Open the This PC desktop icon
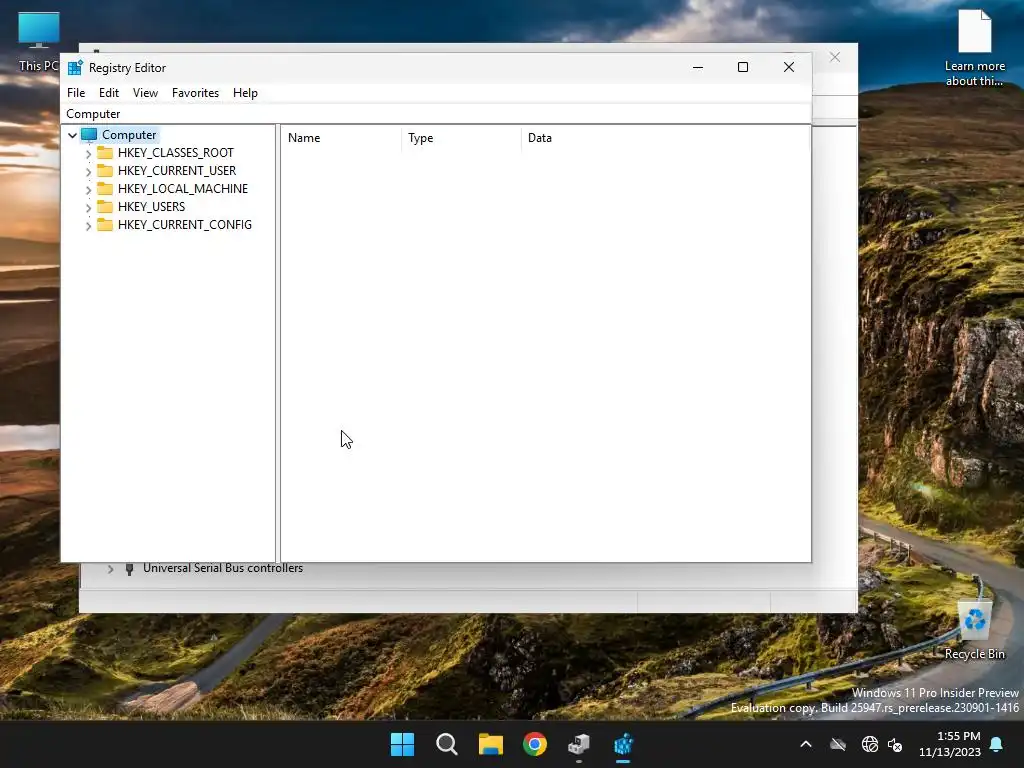The width and height of the screenshot is (1024, 768). point(39,40)
